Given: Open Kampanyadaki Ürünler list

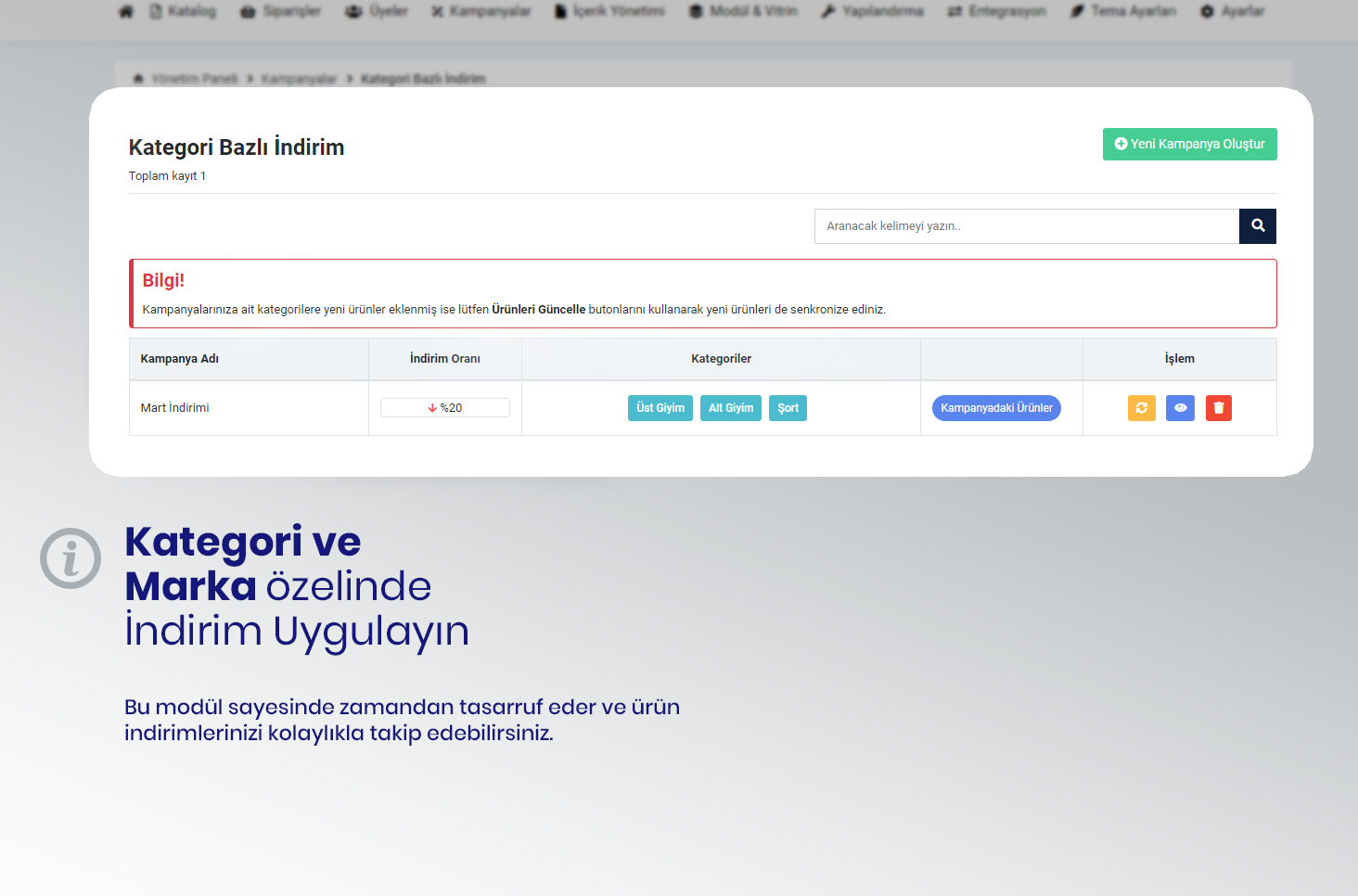Looking at the screenshot, I should pos(996,408).
